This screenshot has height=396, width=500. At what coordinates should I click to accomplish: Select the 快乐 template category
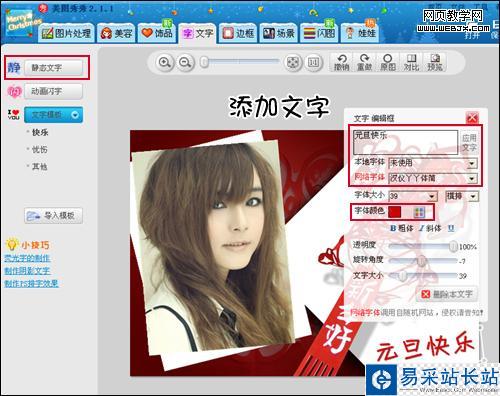click(40, 132)
